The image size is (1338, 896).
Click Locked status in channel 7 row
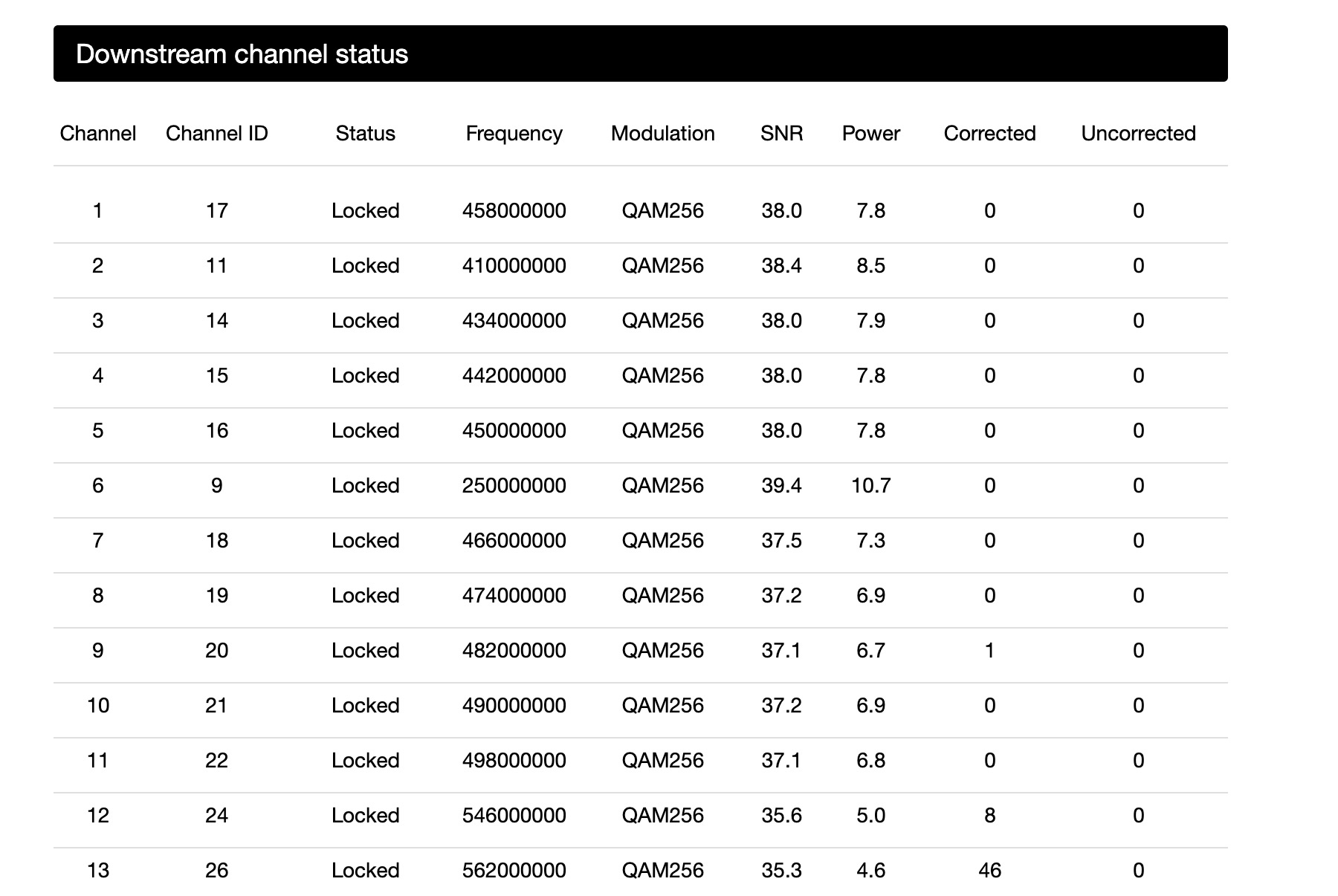coord(365,541)
